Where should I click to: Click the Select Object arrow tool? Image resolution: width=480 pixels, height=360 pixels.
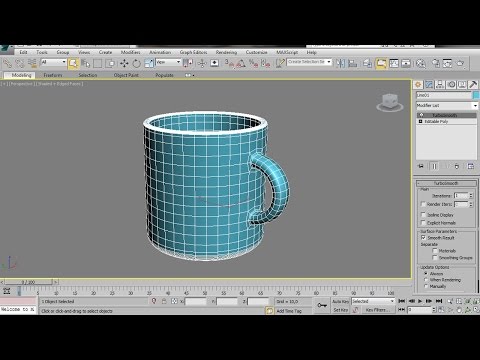pos(73,63)
